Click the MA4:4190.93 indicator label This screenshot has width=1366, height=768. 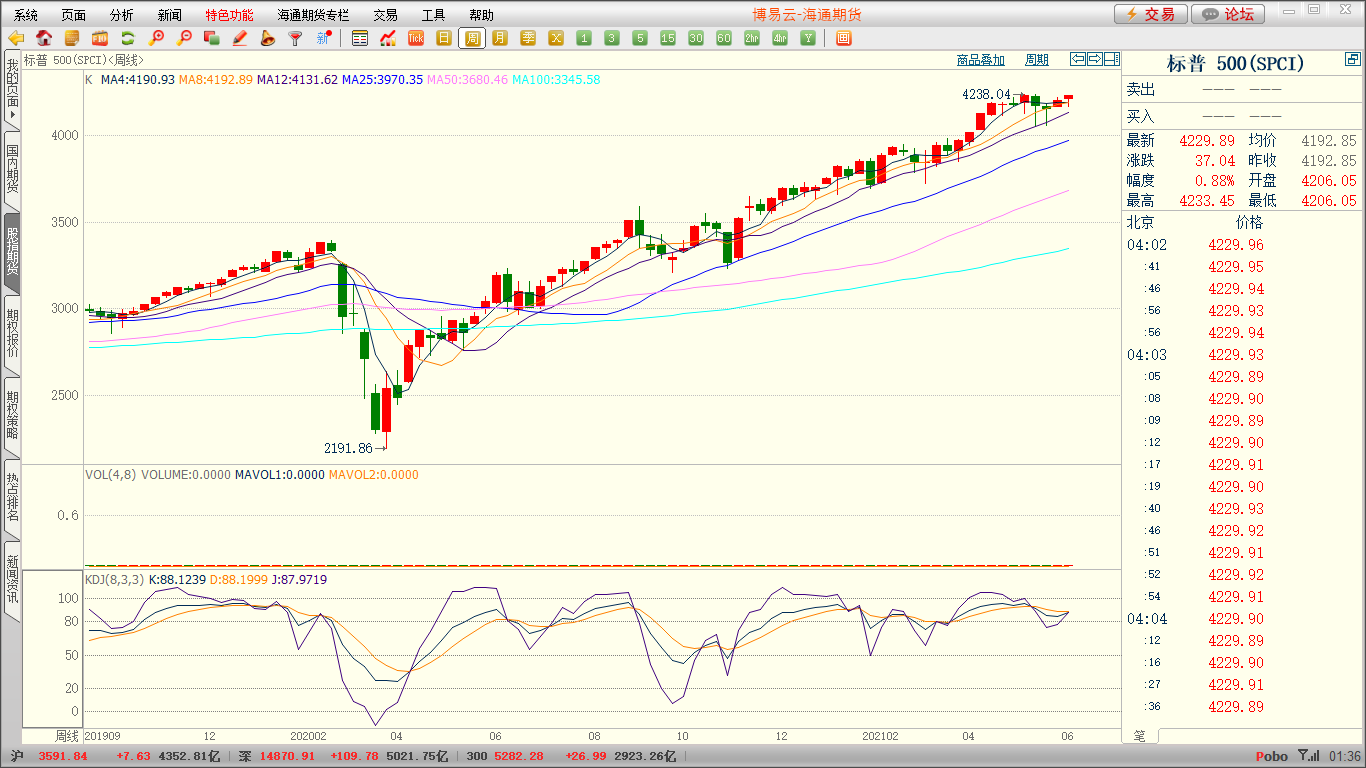tap(137, 79)
